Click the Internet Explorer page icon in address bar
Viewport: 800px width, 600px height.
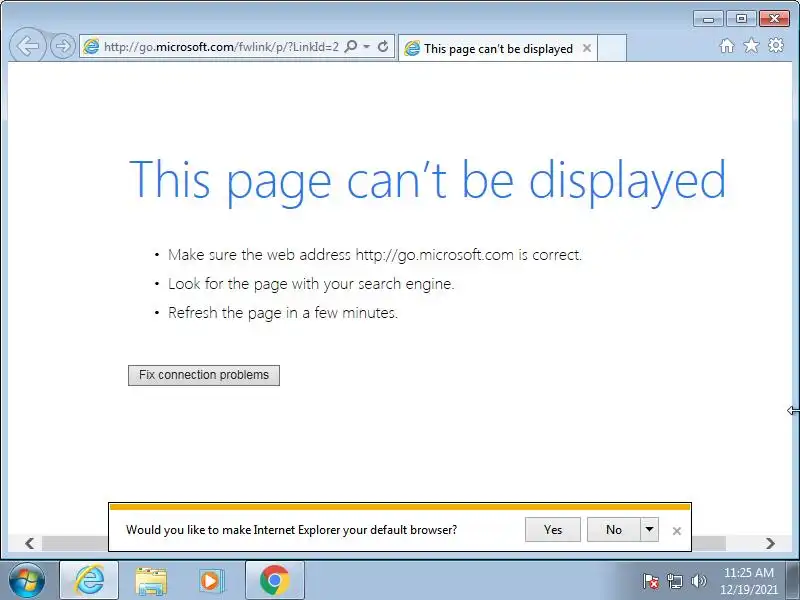[x=91, y=46]
